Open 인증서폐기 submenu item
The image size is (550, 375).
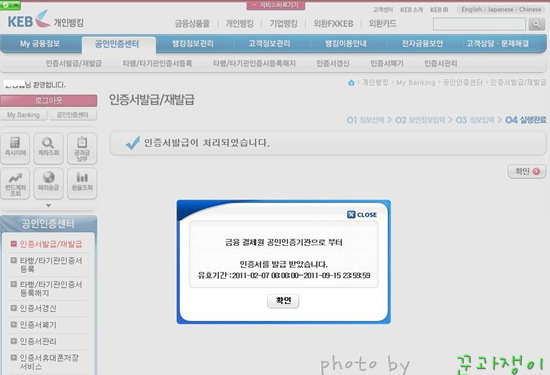387,63
